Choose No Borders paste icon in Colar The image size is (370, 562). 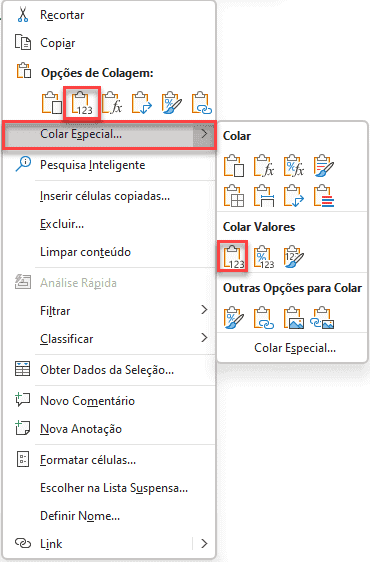tap(233, 196)
